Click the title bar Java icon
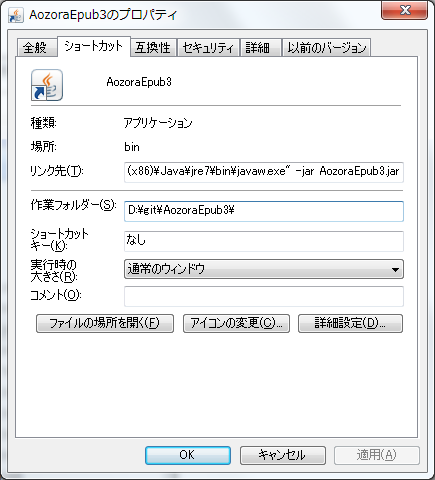435x480 pixels. pos(16,15)
